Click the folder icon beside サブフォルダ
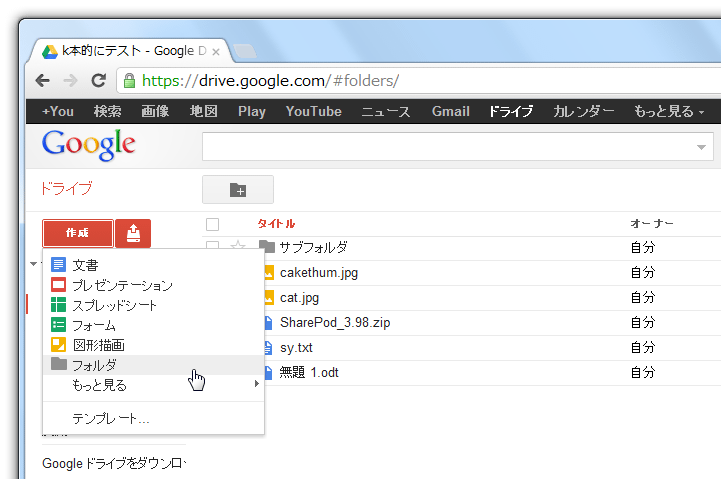The image size is (721, 479). [x=267, y=247]
